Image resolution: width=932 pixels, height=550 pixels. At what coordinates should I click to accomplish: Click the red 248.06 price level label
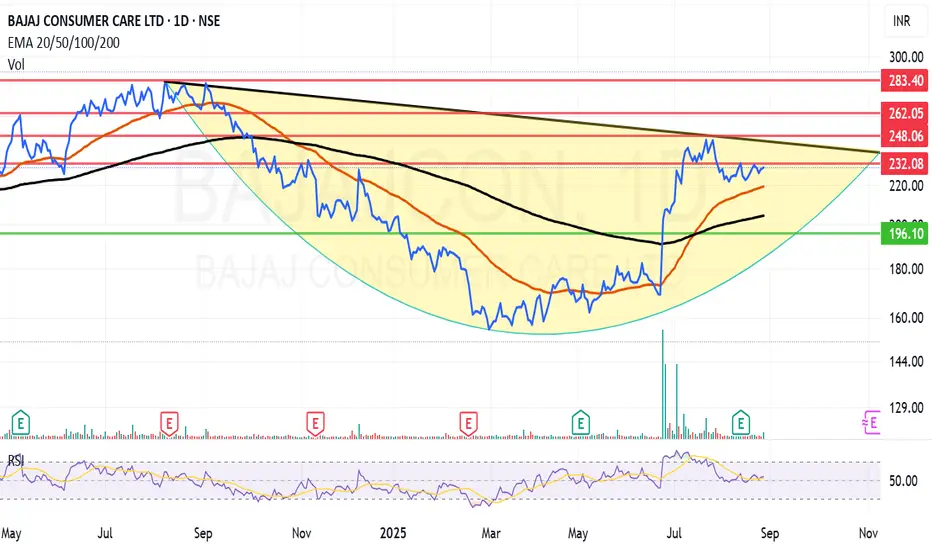pos(905,136)
